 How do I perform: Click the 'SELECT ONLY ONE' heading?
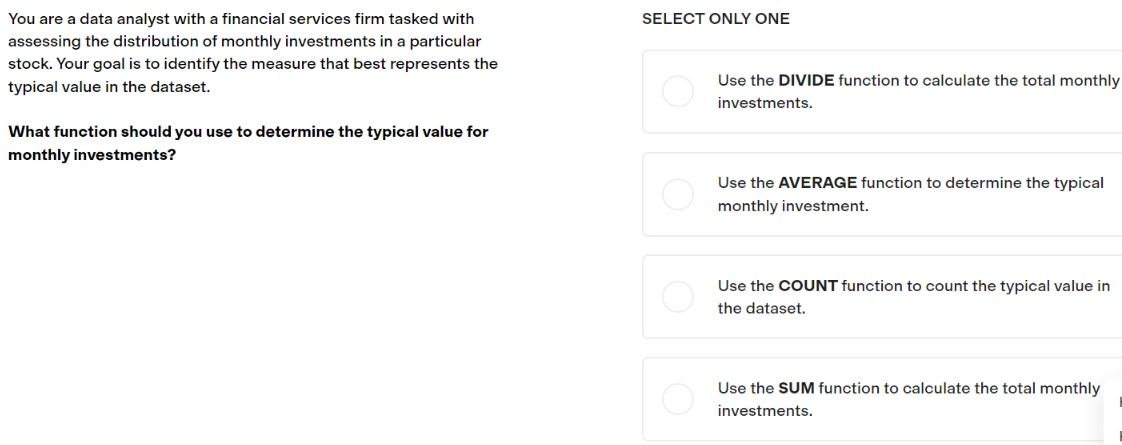(716, 19)
